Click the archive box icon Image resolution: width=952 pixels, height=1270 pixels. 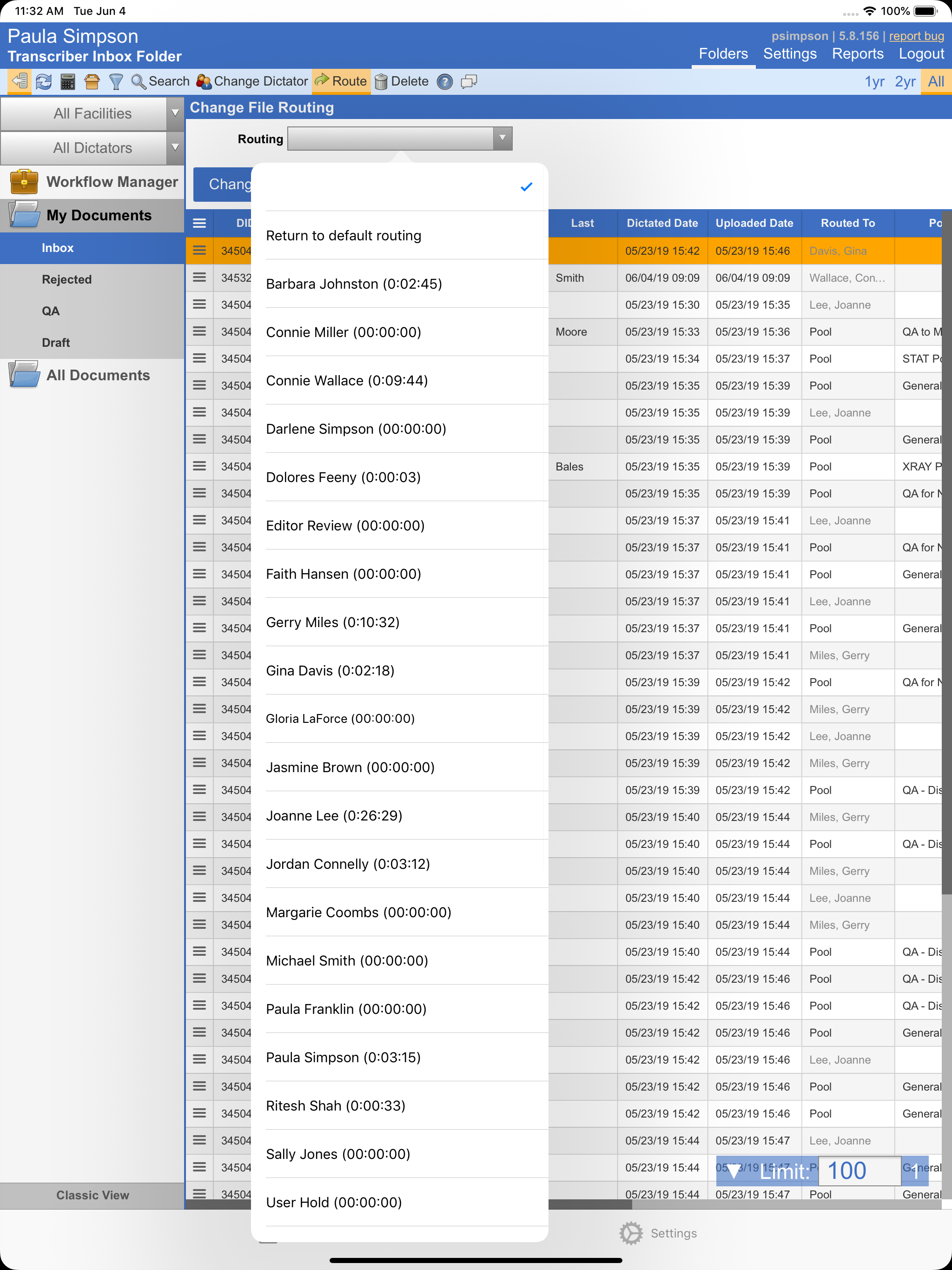[x=92, y=81]
